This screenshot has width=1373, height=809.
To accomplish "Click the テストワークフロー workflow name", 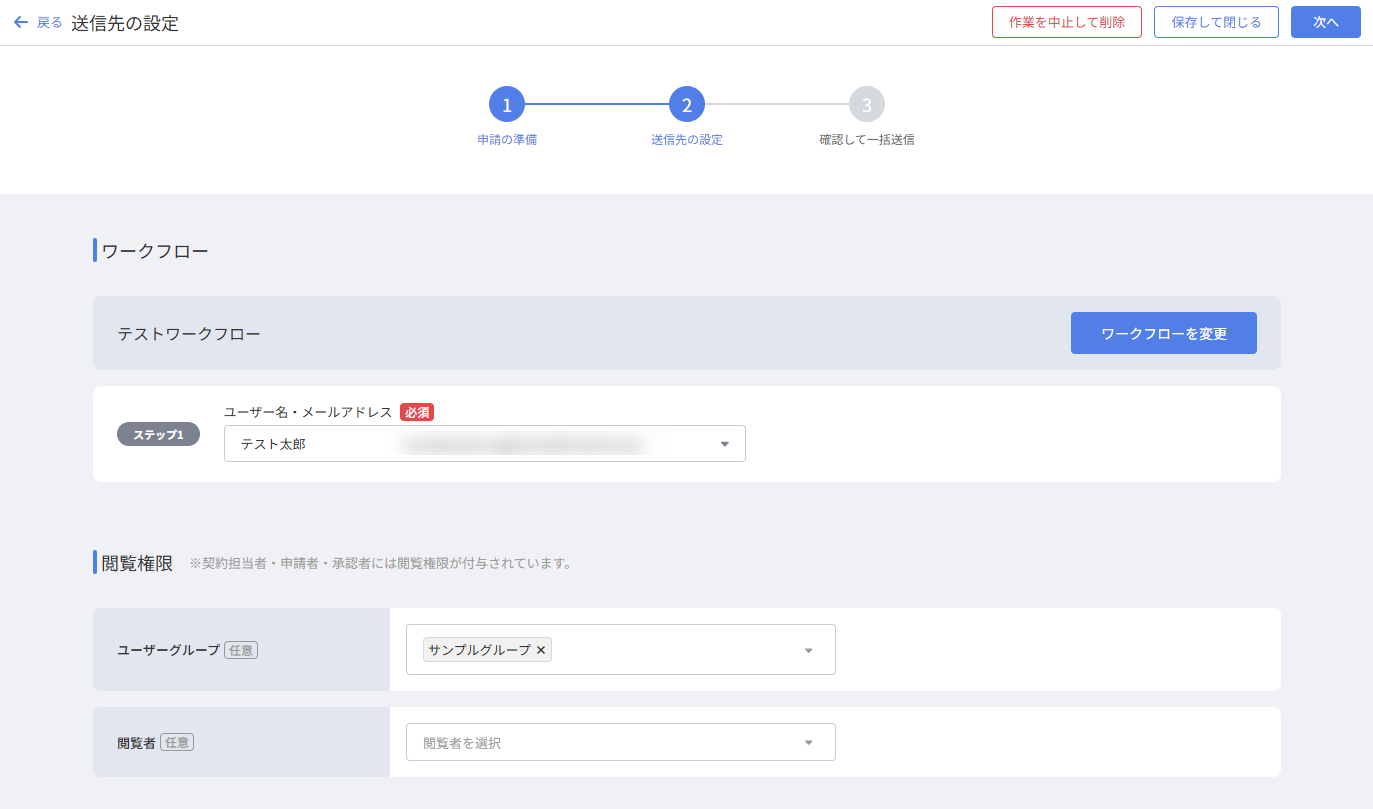I will pyautogui.click(x=189, y=334).
